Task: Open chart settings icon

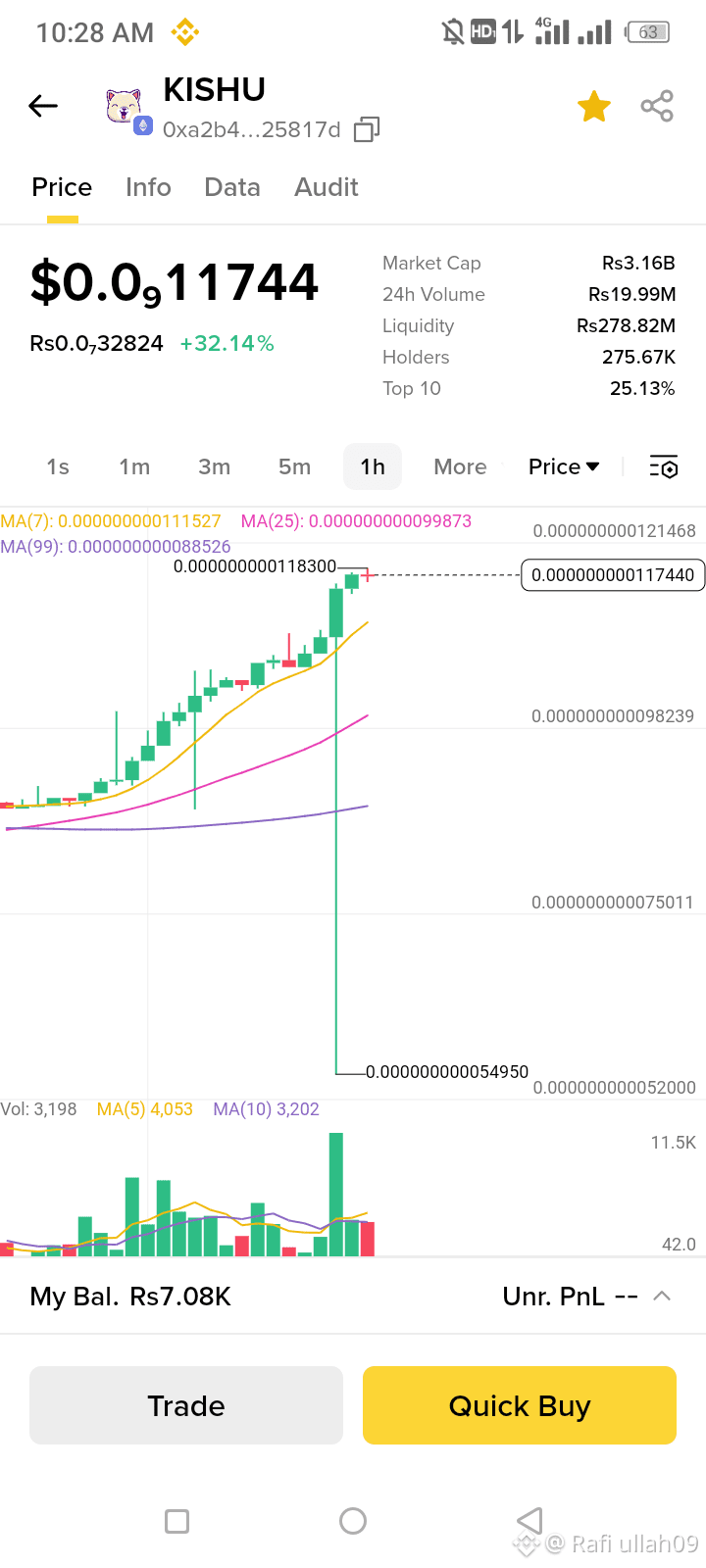Action: click(664, 466)
